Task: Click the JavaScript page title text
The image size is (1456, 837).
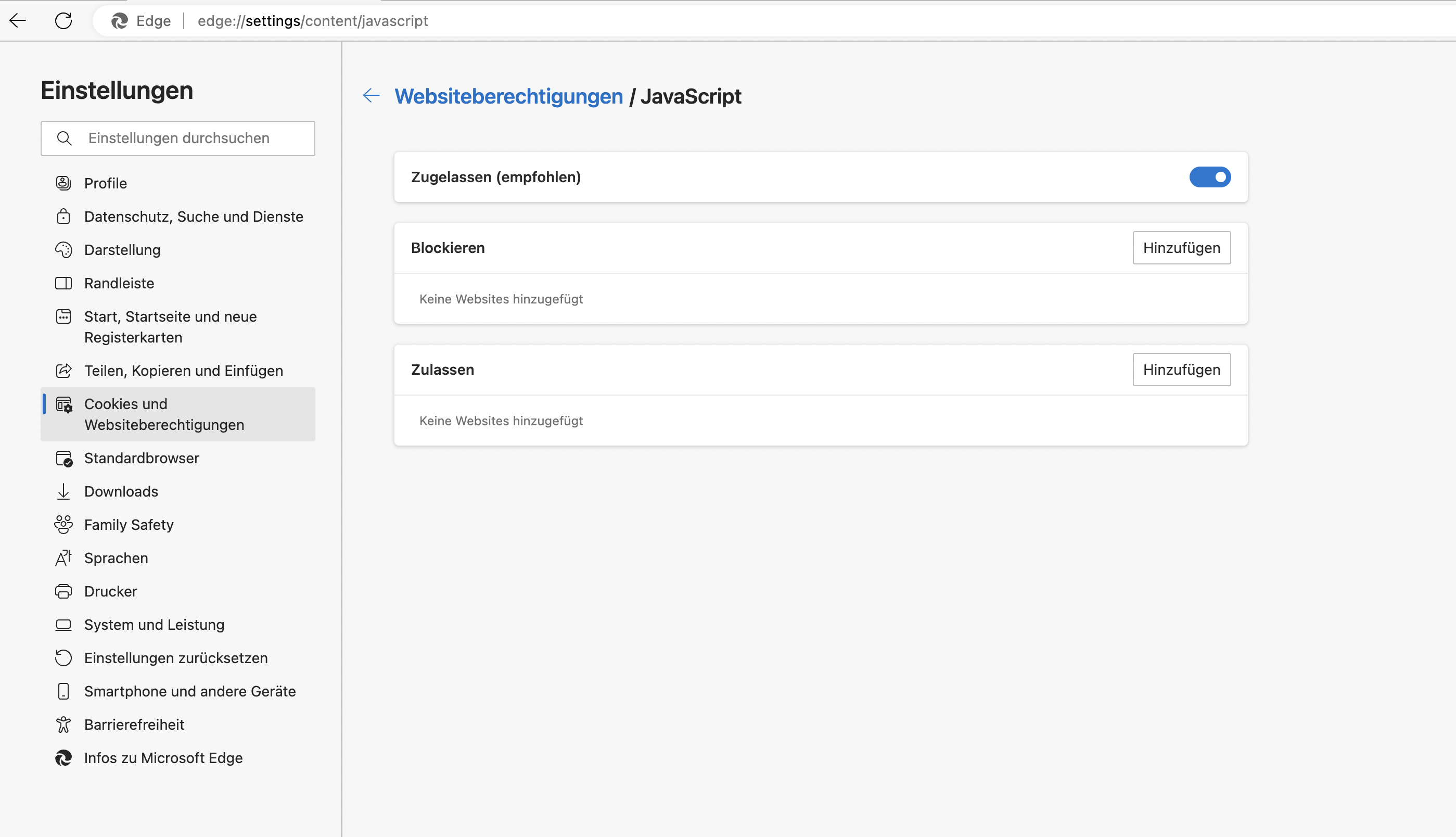Action: point(691,96)
